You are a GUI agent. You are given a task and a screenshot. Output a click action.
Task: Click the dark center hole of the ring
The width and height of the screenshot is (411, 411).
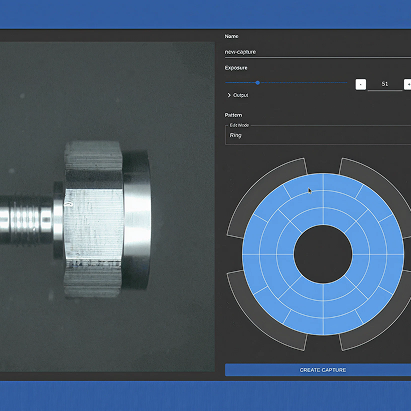[323, 254]
